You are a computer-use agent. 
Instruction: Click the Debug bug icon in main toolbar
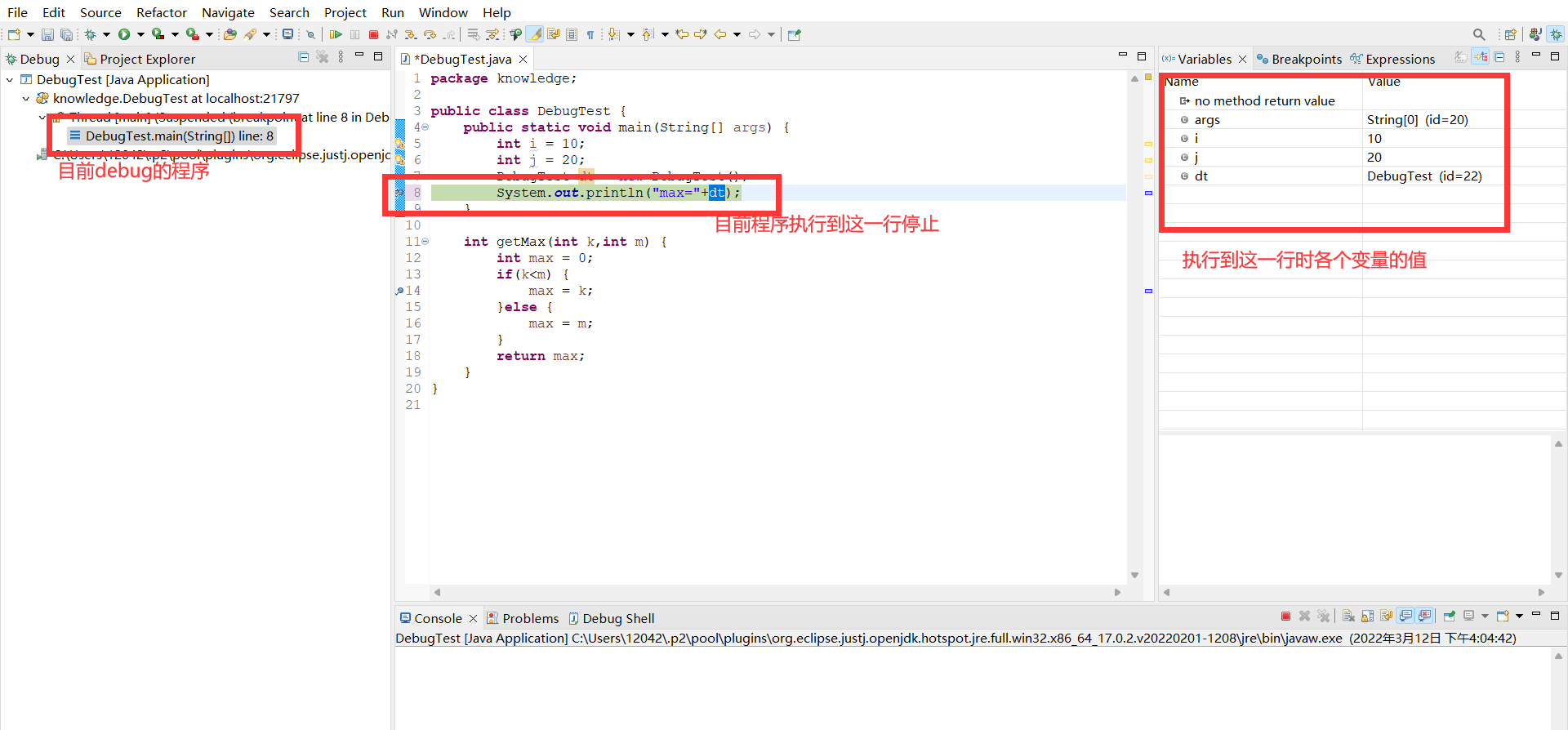point(90,34)
